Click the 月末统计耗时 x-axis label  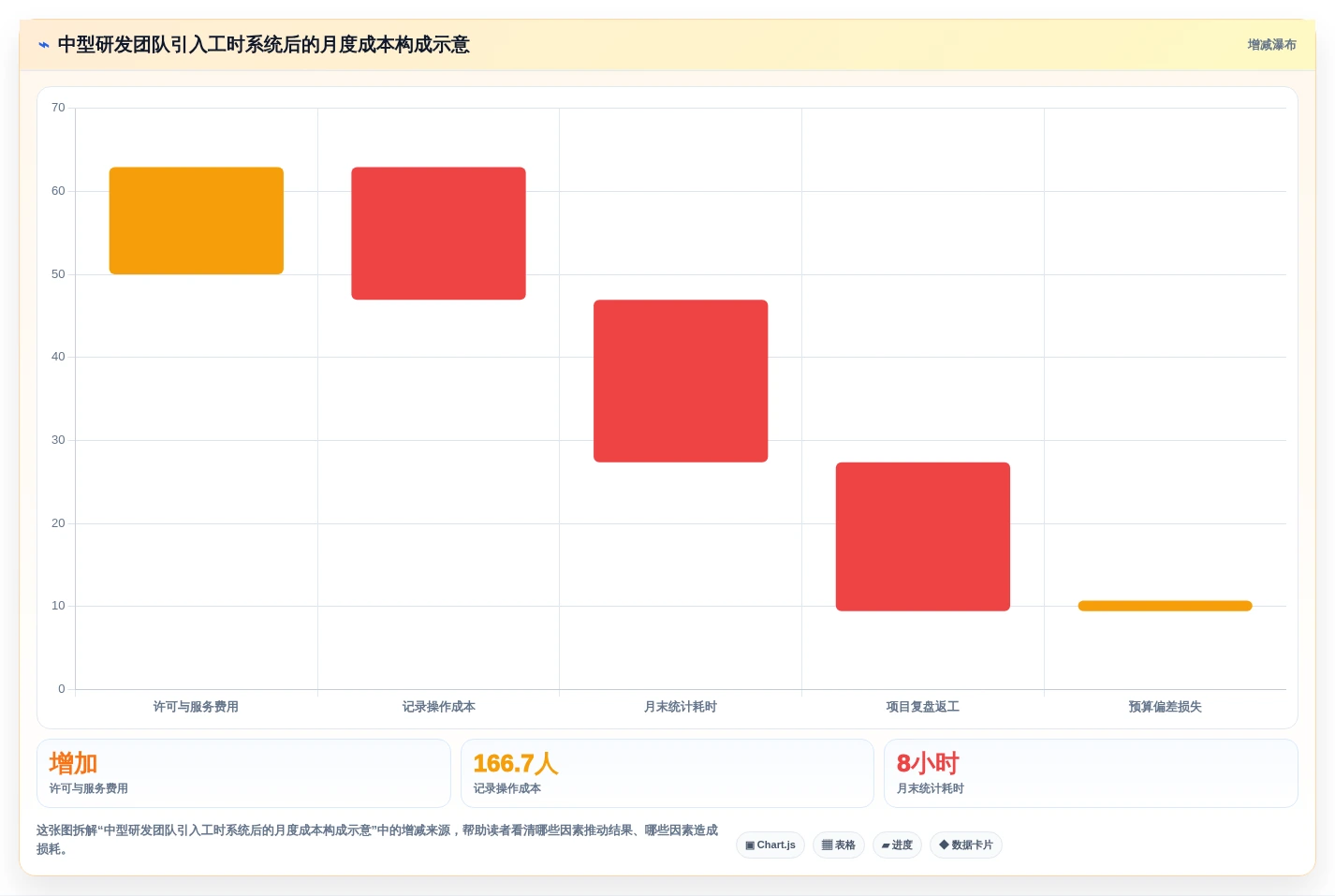681,707
